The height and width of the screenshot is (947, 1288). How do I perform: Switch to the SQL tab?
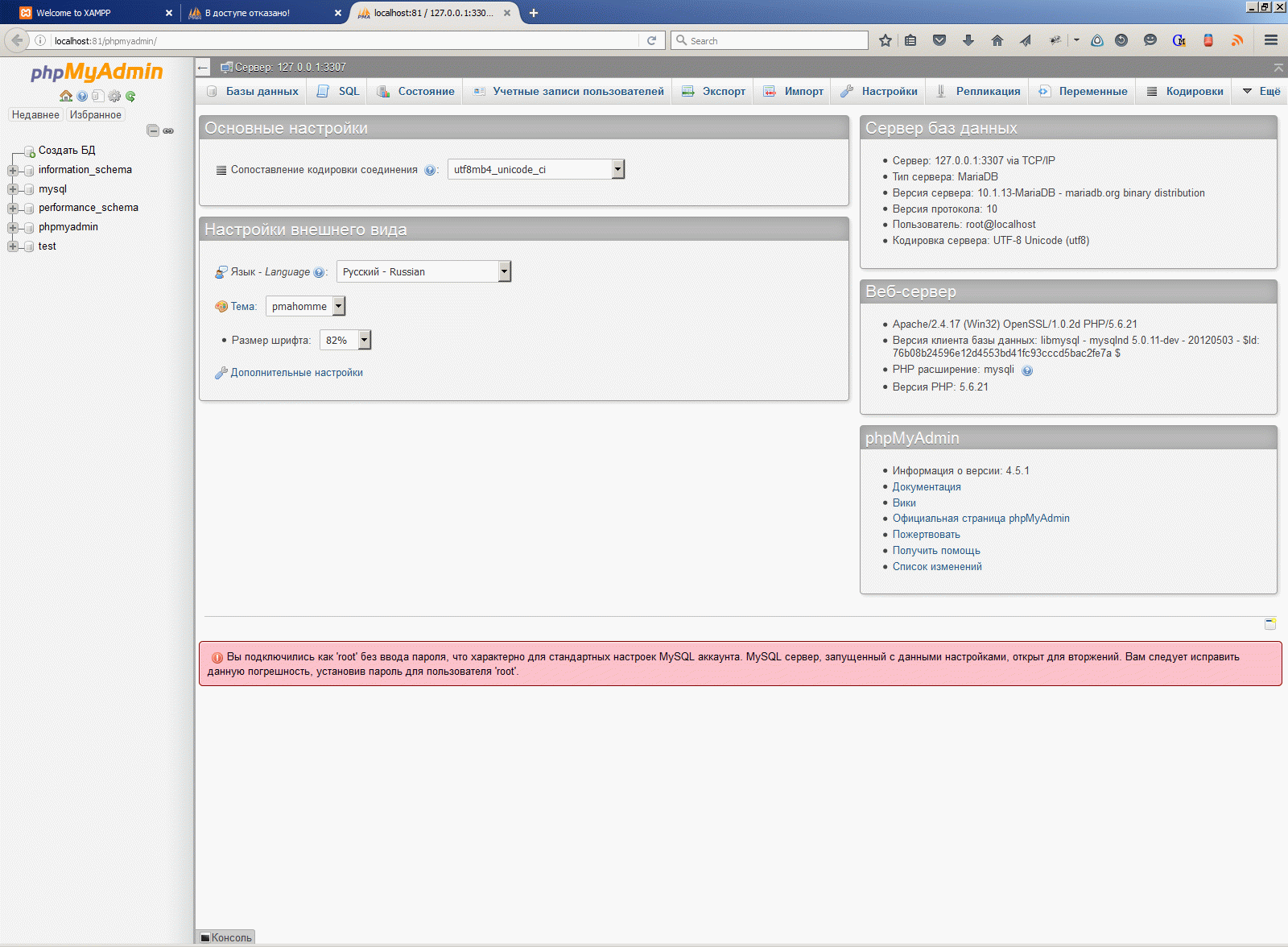(x=338, y=91)
